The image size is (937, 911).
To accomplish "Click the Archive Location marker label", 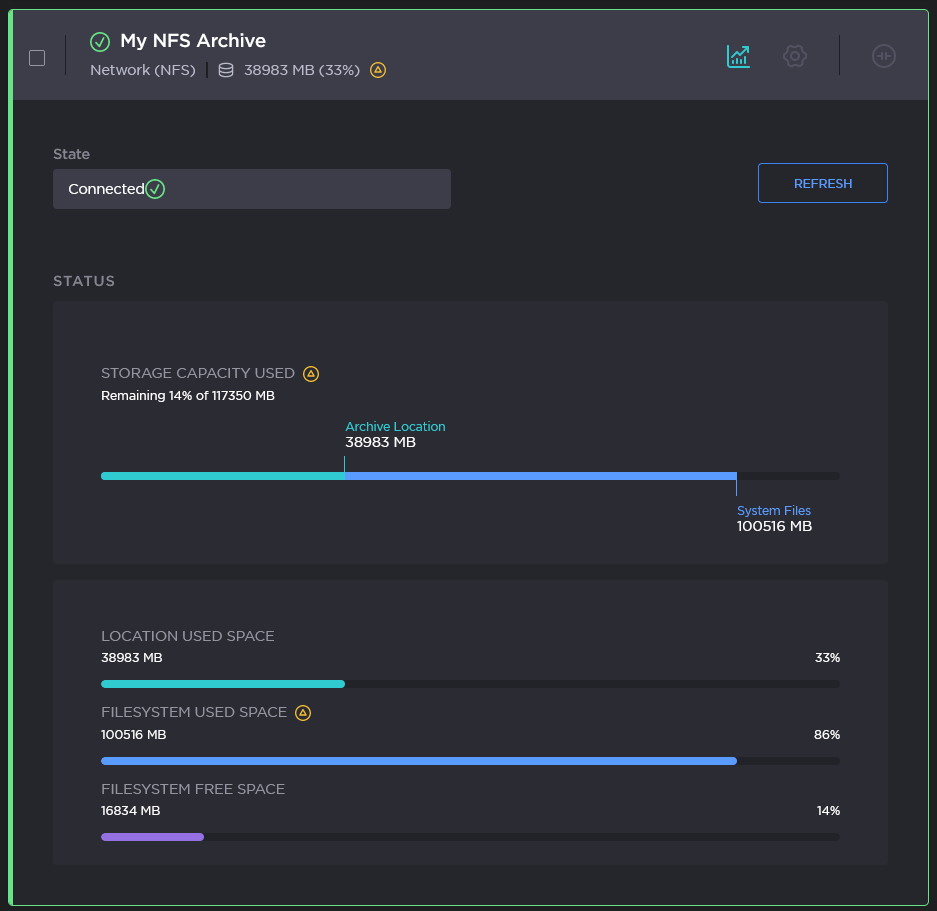I will click(395, 427).
